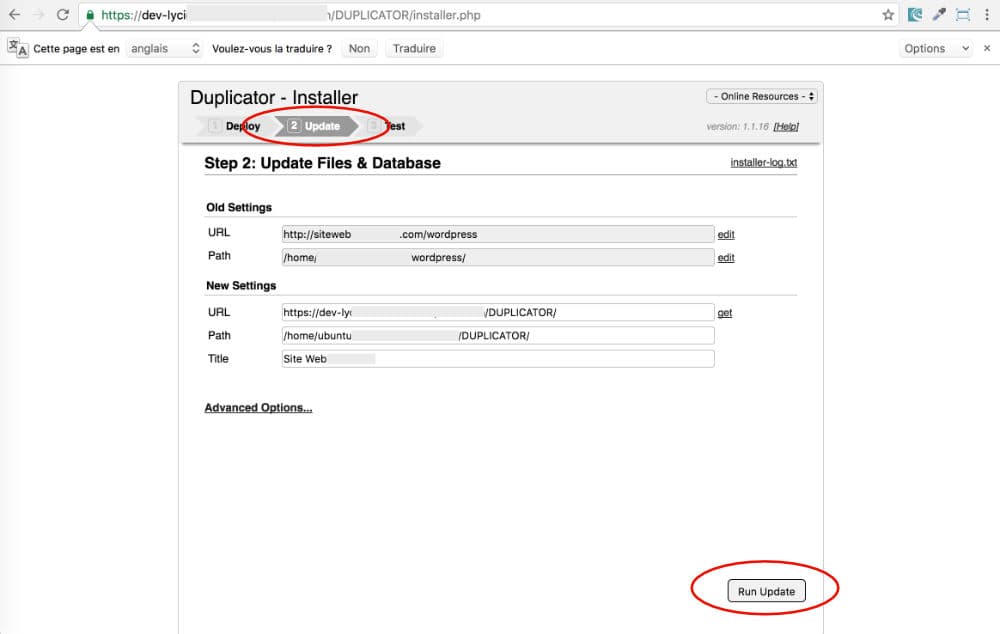Select the Update step tab

click(x=314, y=126)
